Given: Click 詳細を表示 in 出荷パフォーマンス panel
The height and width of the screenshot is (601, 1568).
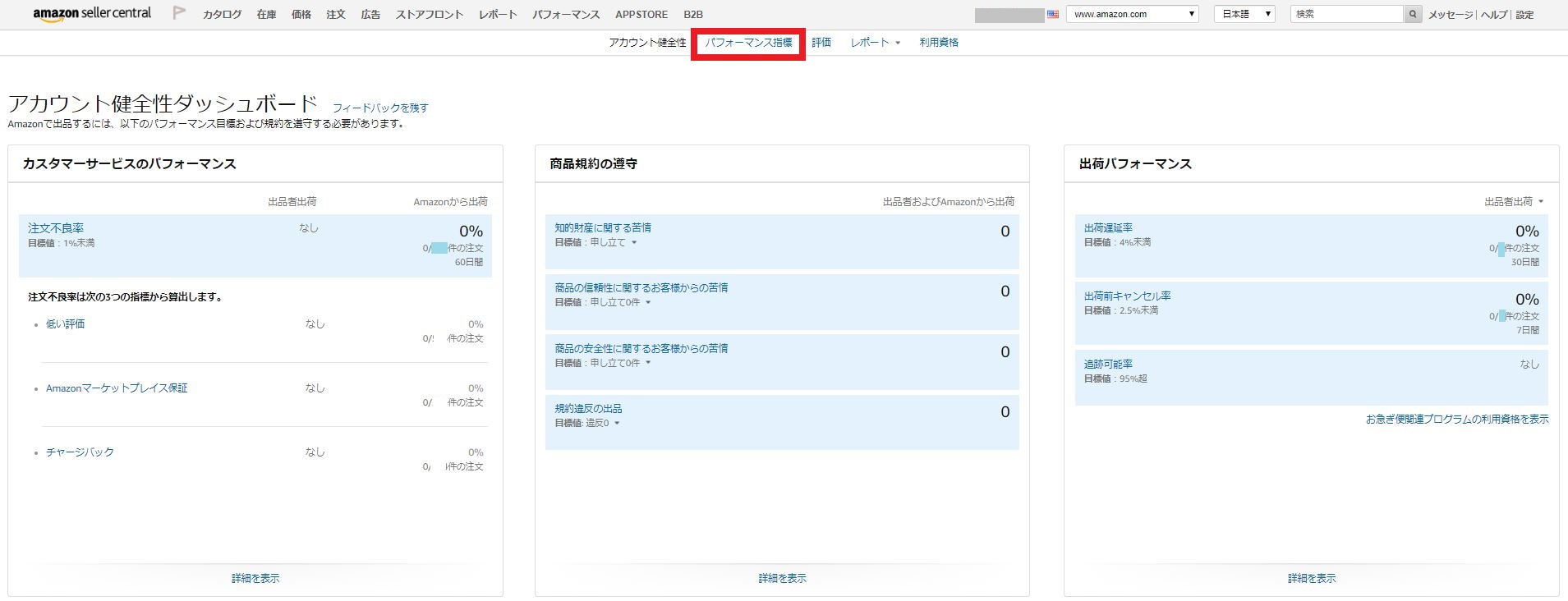Looking at the screenshot, I should click(1312, 579).
